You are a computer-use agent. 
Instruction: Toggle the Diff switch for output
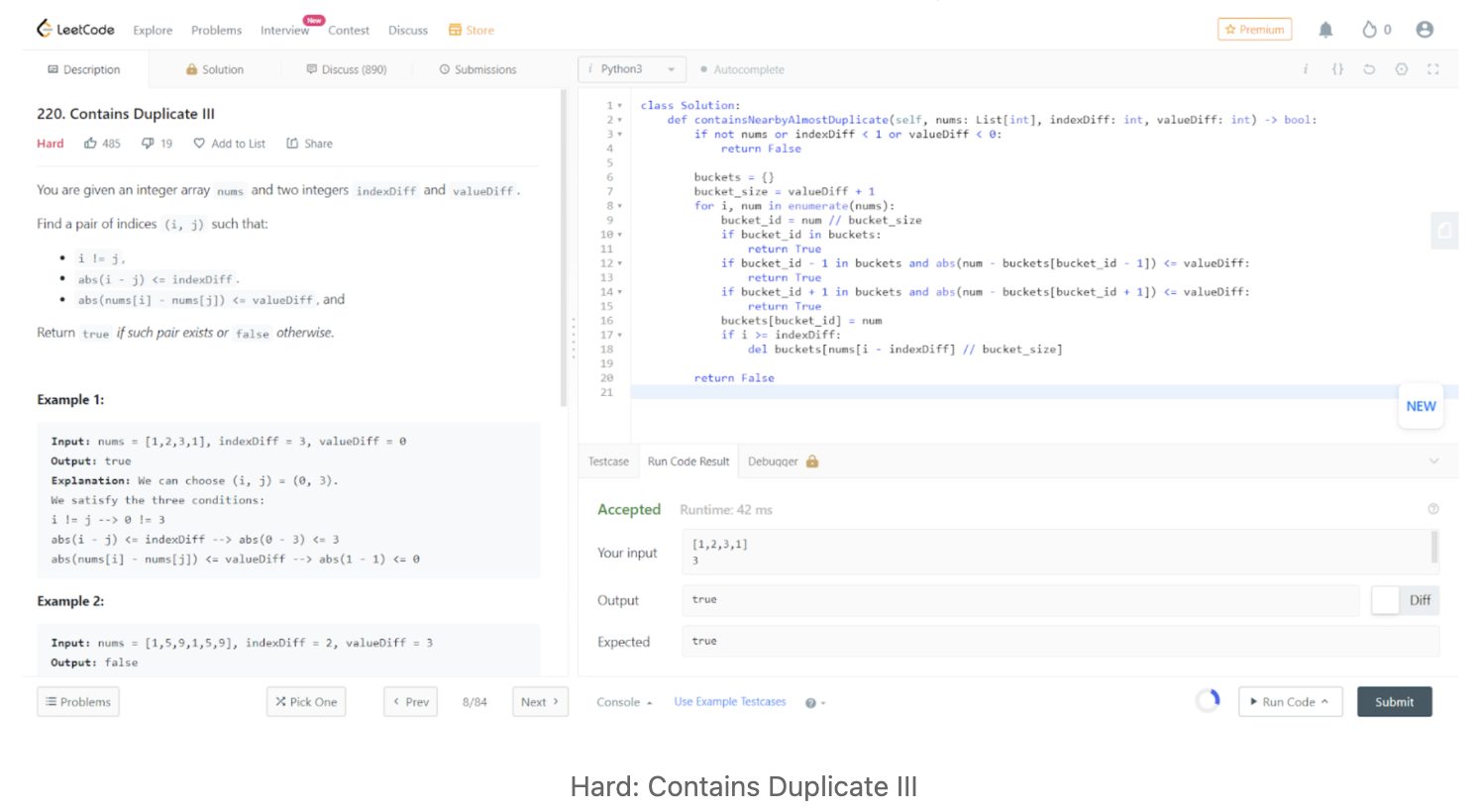click(x=1386, y=600)
